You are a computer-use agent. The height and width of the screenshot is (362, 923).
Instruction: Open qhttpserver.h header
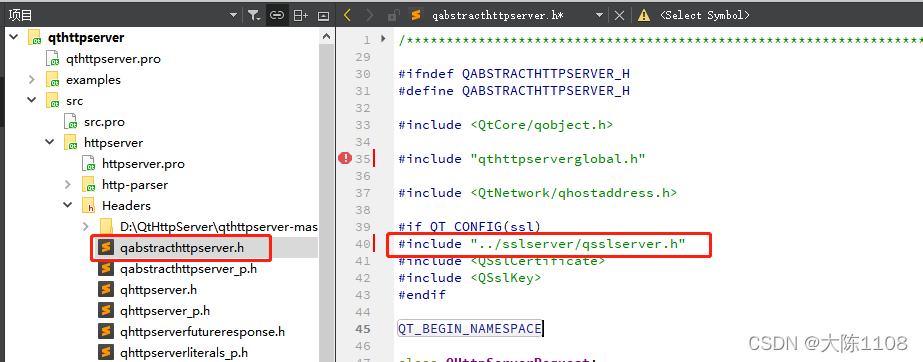click(x=158, y=290)
